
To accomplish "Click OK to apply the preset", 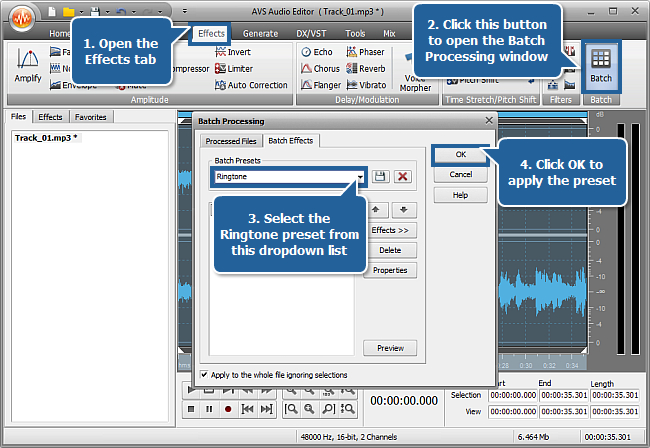I will point(461,155).
